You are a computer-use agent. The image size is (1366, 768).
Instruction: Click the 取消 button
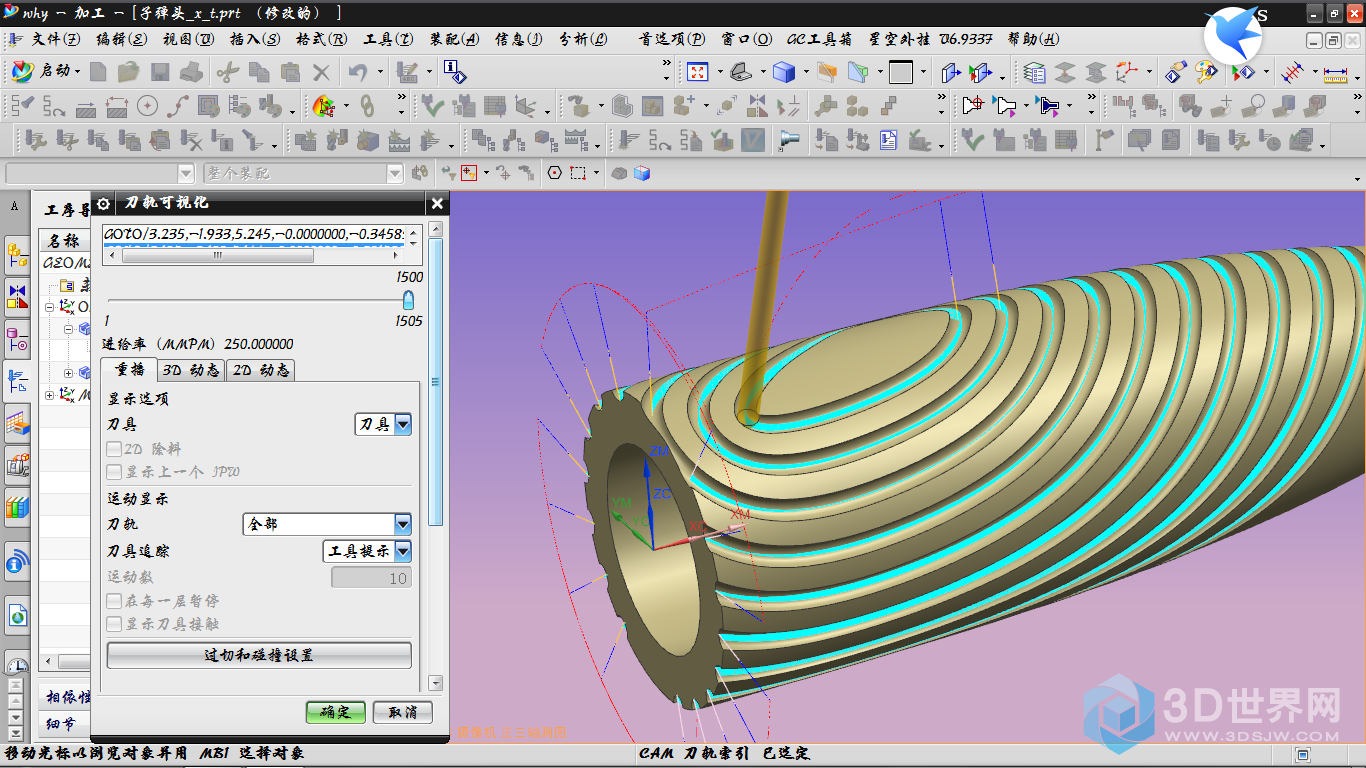click(x=403, y=712)
